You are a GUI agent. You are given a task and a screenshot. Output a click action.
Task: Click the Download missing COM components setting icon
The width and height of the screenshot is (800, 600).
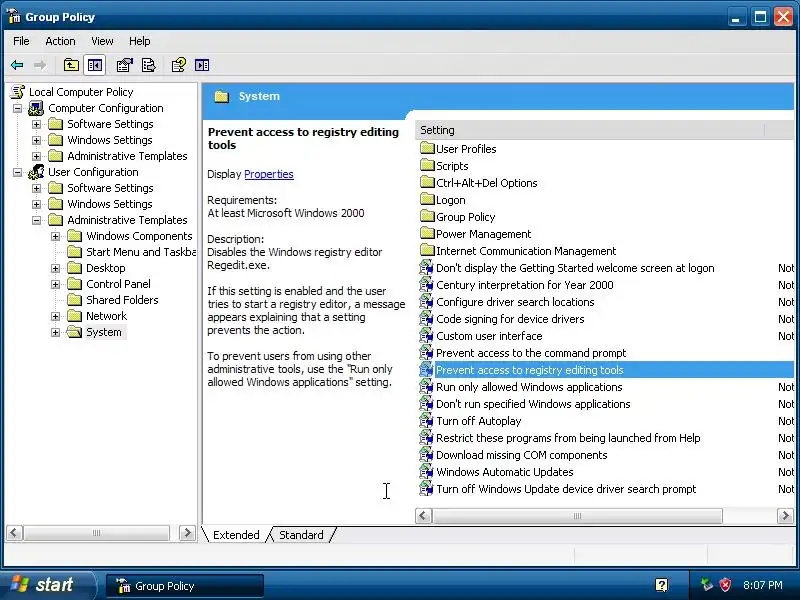tap(426, 455)
